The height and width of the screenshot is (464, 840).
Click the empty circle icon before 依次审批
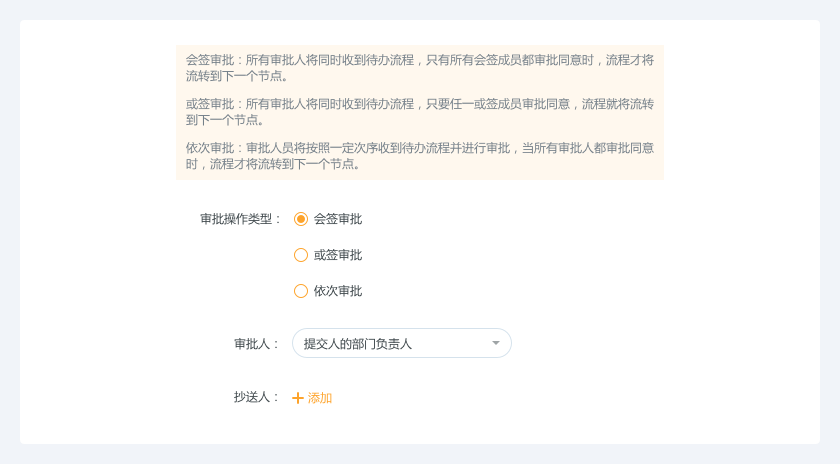point(301,291)
